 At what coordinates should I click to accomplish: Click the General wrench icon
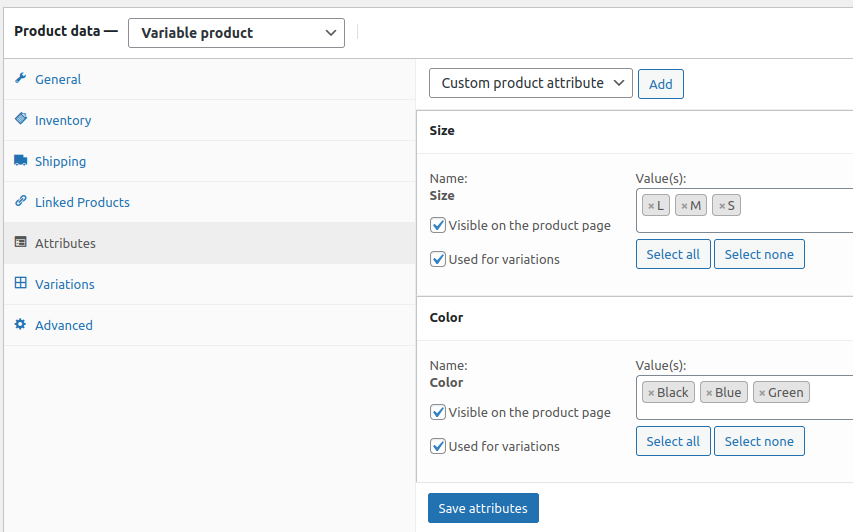point(21,78)
